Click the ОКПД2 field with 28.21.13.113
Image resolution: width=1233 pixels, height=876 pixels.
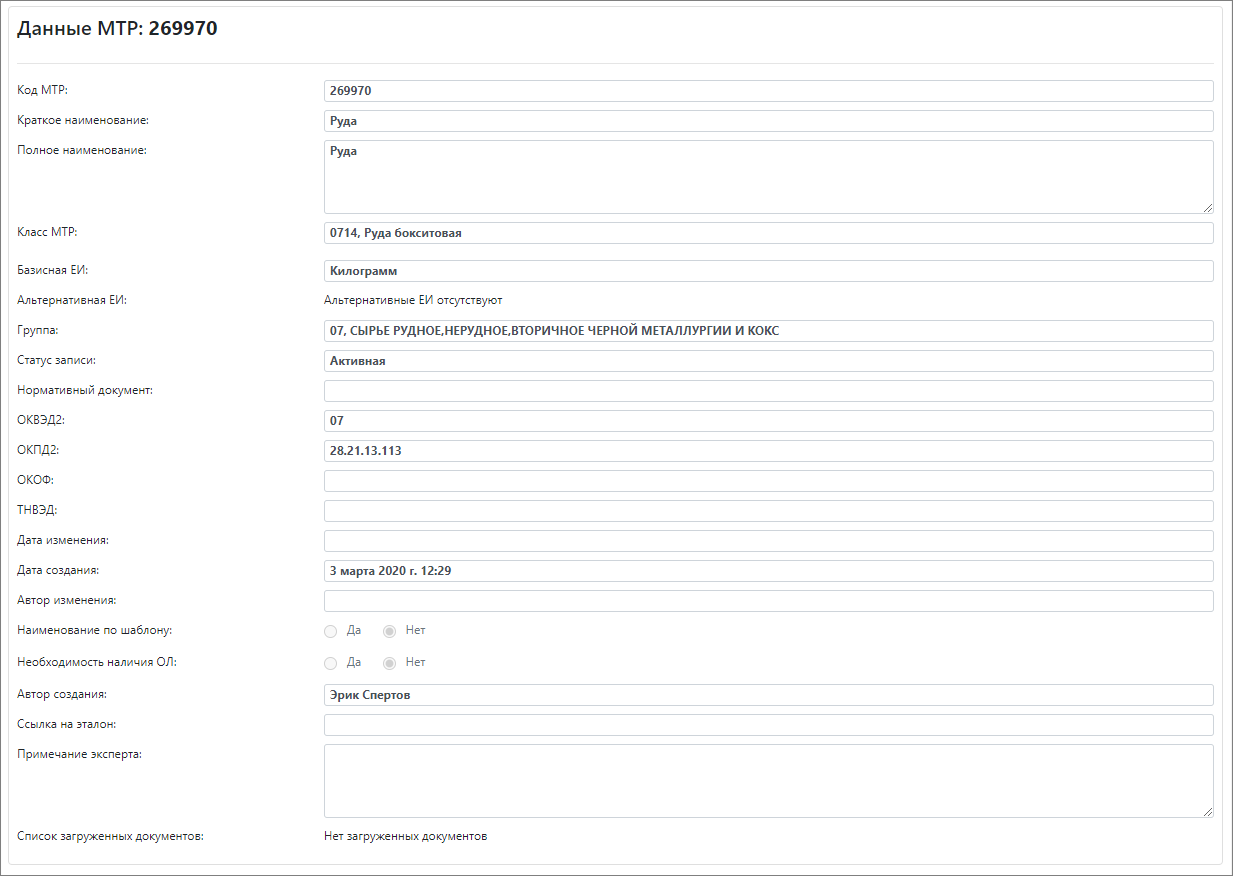(x=768, y=451)
